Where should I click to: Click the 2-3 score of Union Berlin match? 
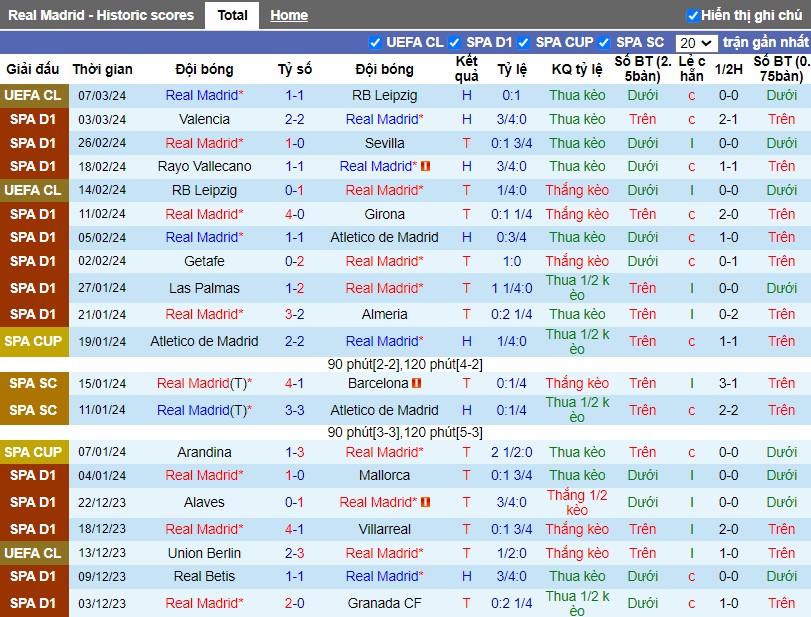294,553
